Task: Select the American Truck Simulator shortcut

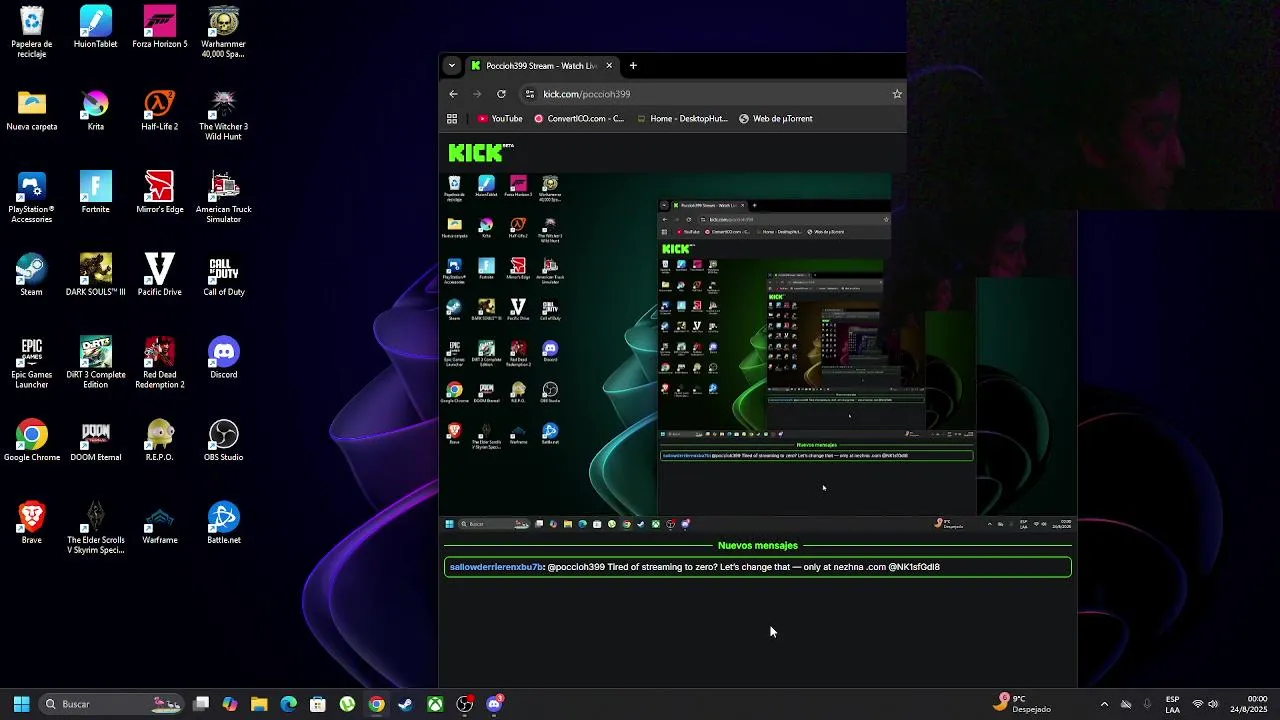Action: coord(224,198)
